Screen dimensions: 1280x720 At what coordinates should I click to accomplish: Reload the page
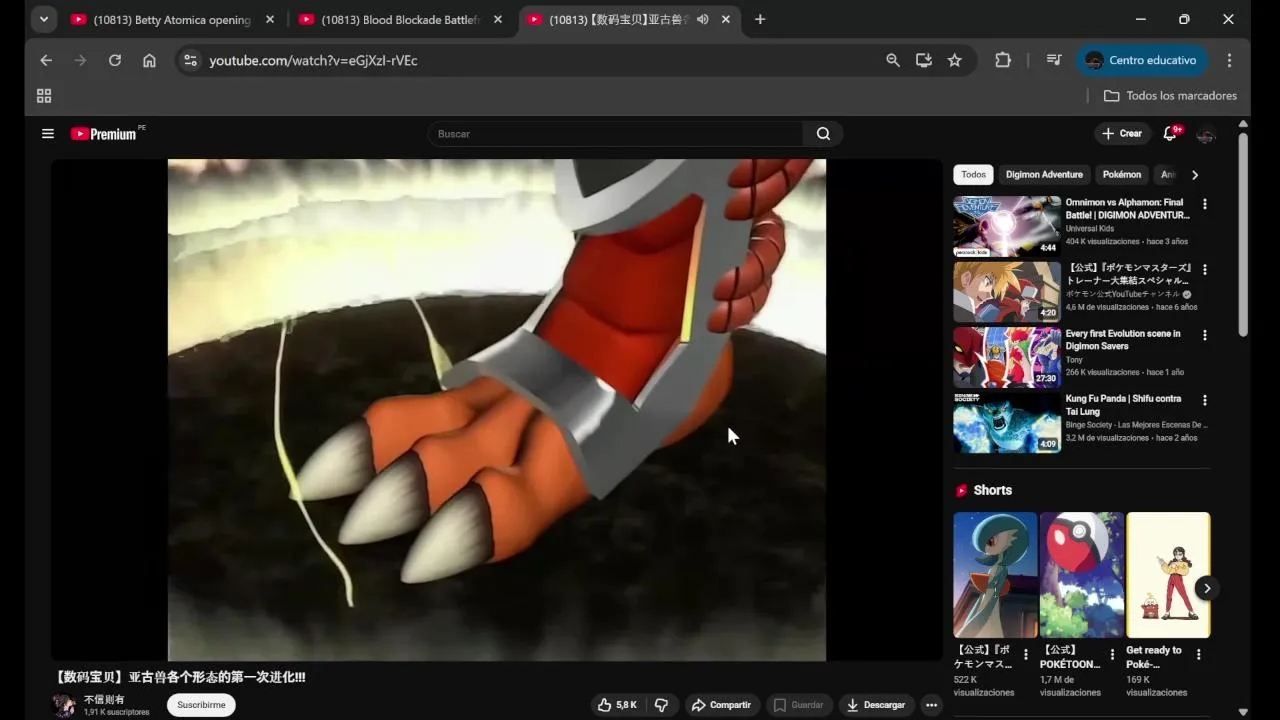pyautogui.click(x=115, y=60)
